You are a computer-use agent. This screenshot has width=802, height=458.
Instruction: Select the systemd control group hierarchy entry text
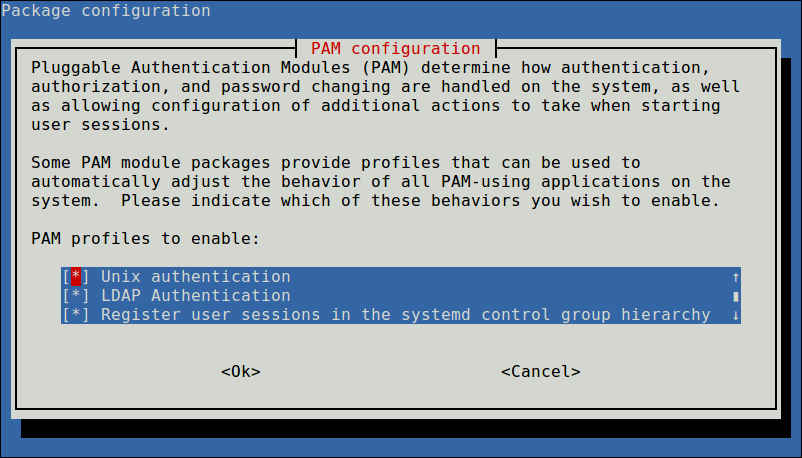pyautogui.click(x=405, y=315)
